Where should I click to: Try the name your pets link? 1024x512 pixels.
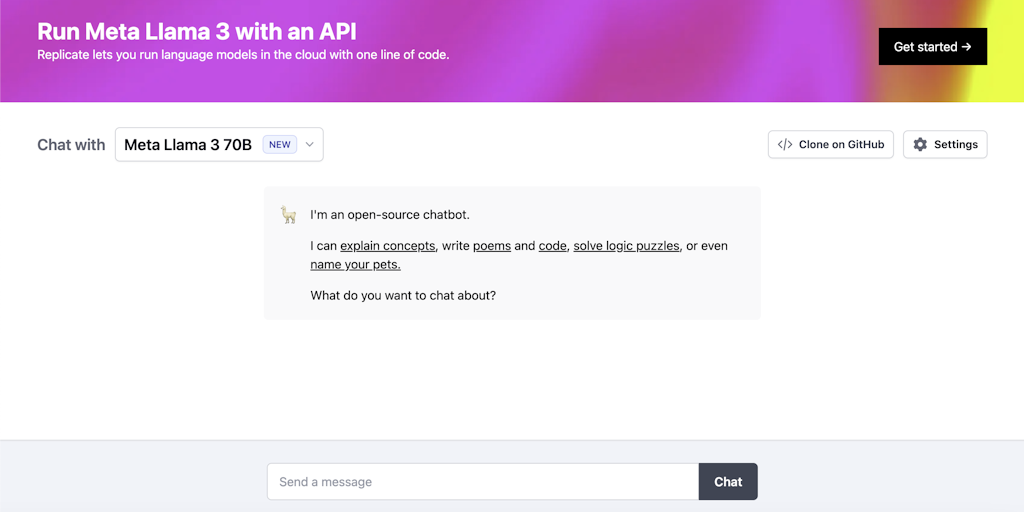(355, 265)
